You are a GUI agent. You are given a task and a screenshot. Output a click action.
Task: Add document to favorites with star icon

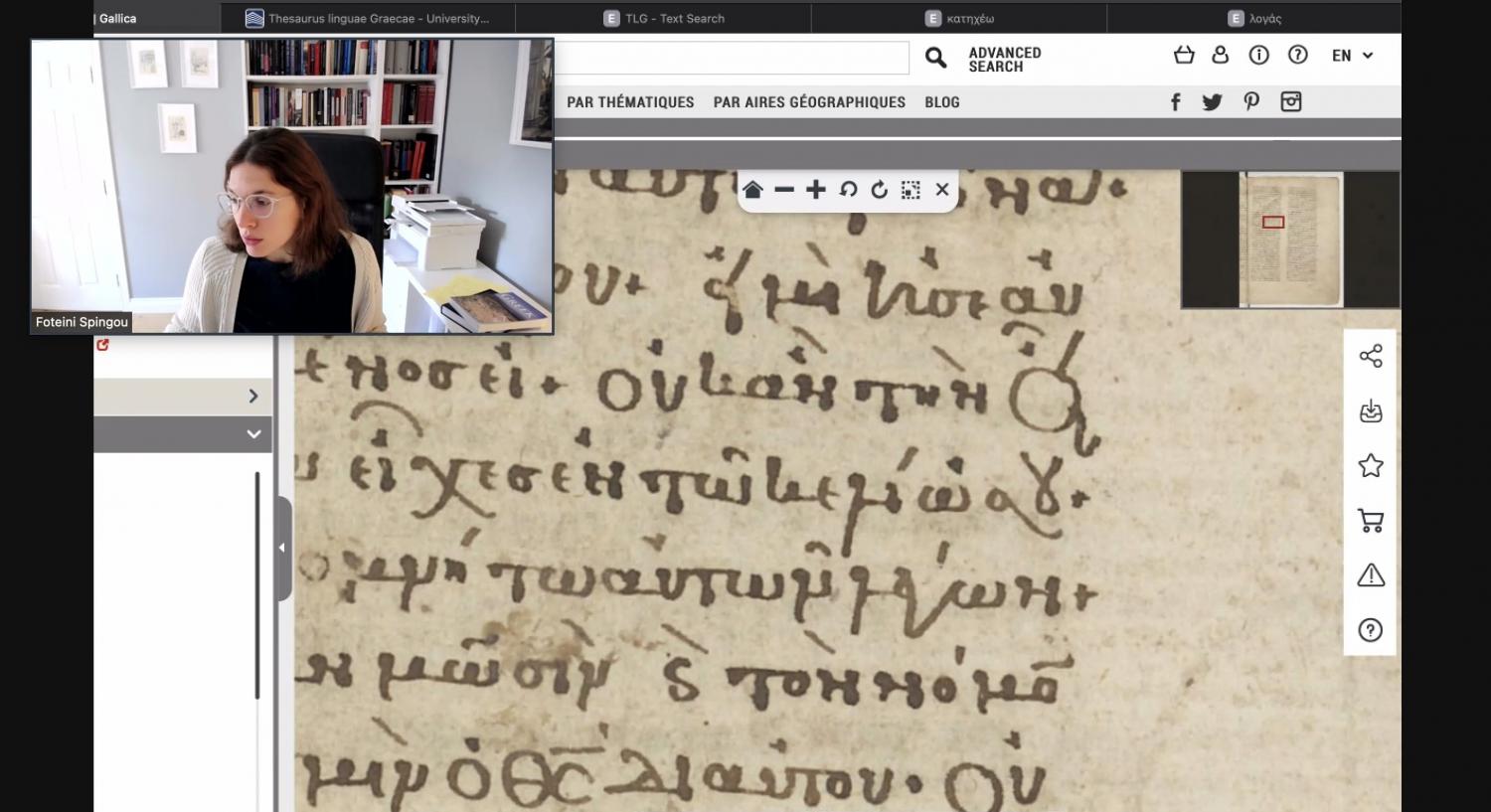(1371, 465)
